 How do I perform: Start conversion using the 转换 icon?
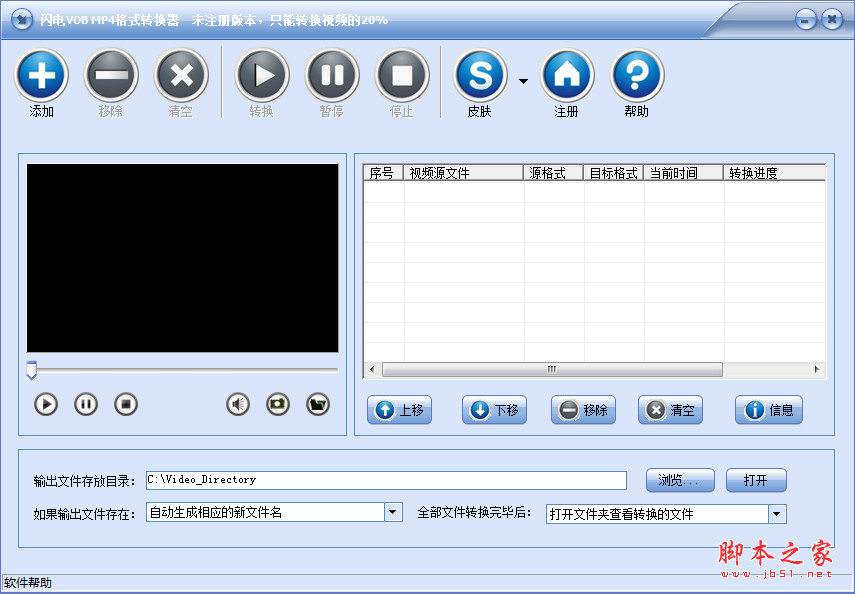[262, 75]
